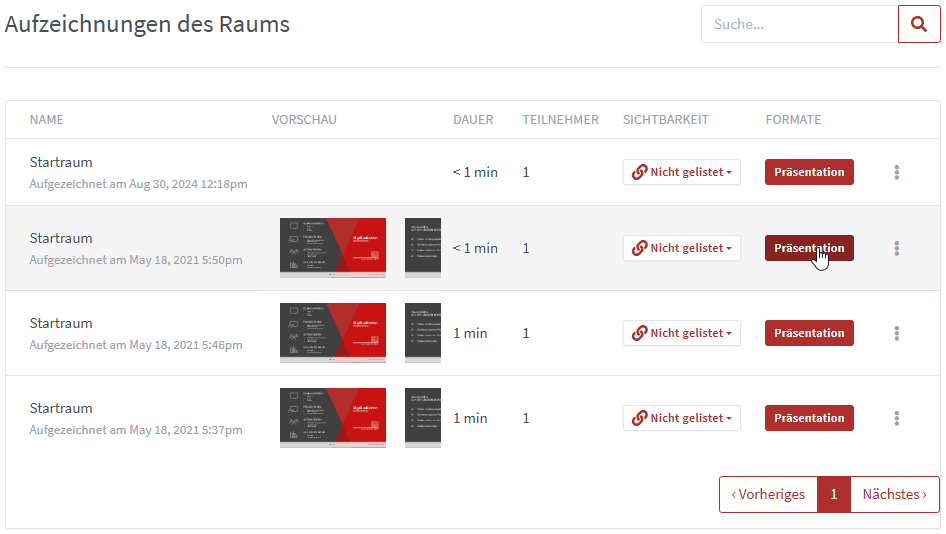Open three-dot menu for 5:50pm recording

(x=897, y=249)
